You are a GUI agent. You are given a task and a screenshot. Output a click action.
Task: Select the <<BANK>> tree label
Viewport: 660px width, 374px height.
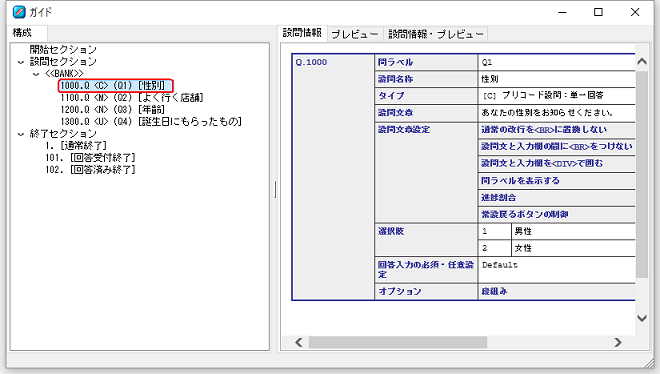(x=64, y=74)
